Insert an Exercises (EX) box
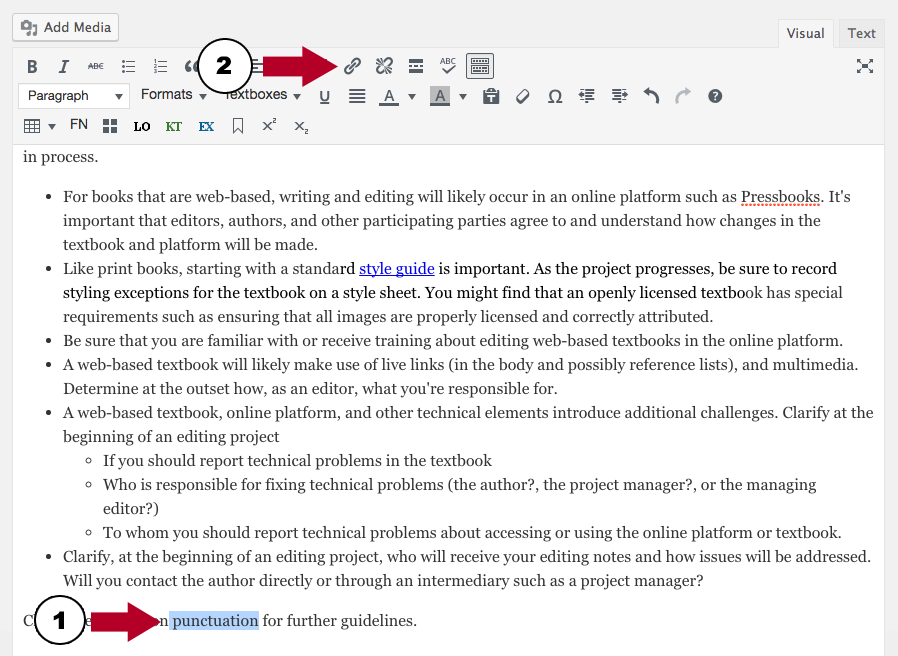This screenshot has height=656, width=898. [206, 127]
